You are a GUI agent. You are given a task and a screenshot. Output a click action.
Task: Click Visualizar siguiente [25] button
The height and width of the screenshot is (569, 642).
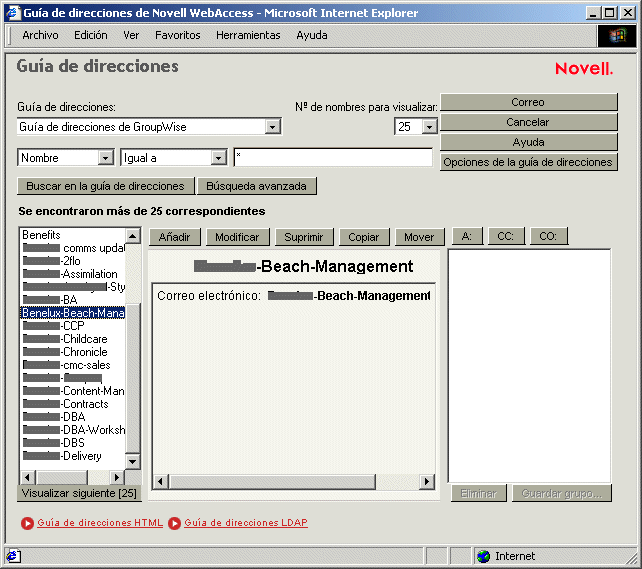pos(79,493)
